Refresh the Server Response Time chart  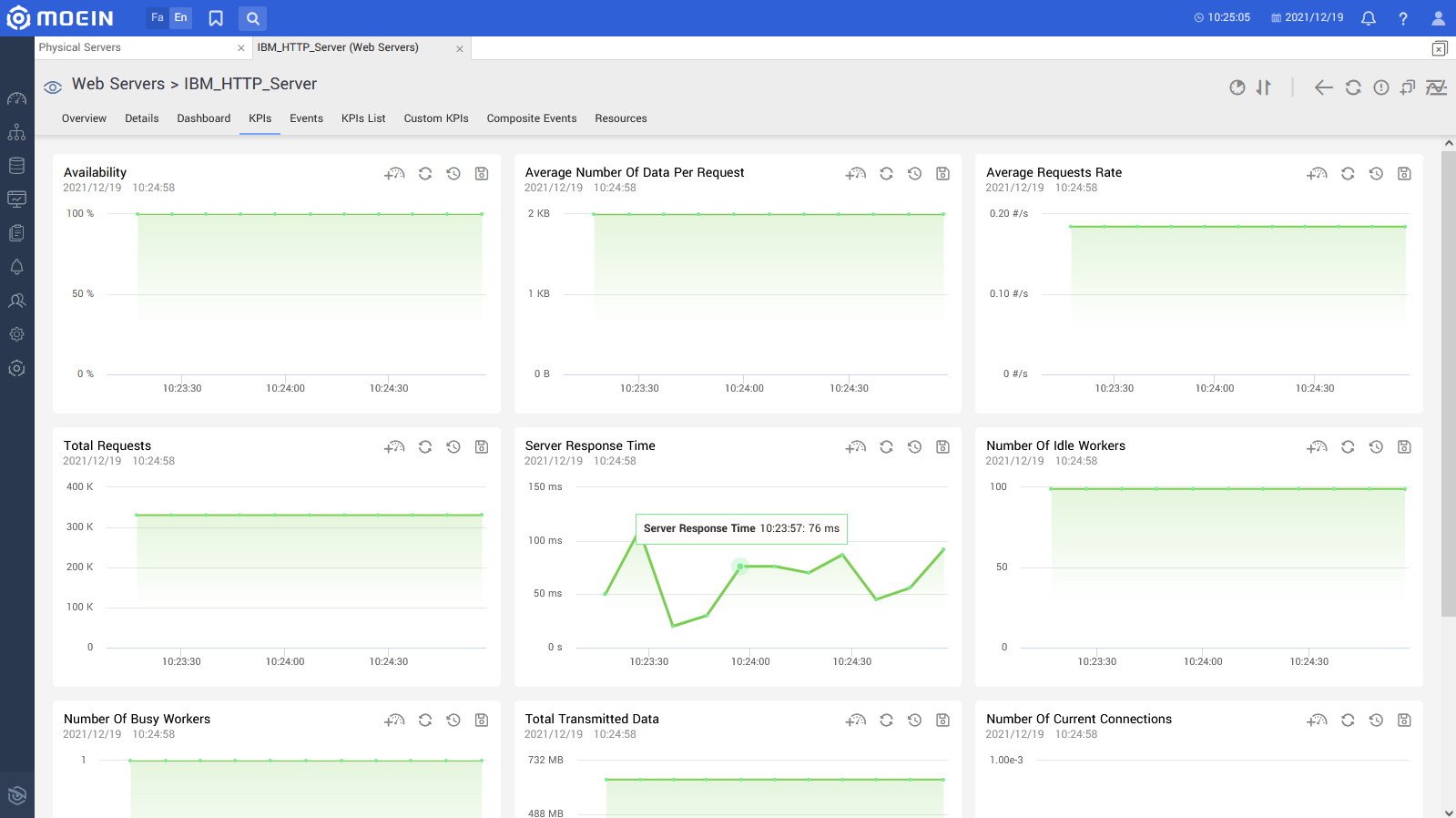[x=886, y=446]
